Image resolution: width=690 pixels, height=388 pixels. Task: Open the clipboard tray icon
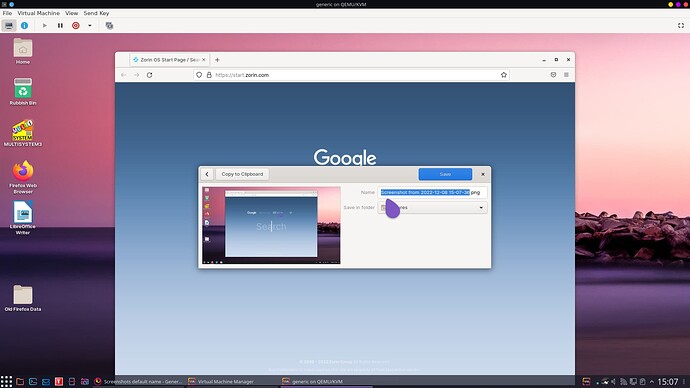[642, 382]
